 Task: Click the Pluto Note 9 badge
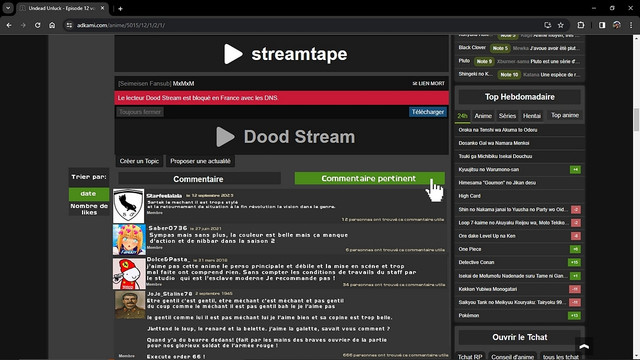click(x=484, y=61)
